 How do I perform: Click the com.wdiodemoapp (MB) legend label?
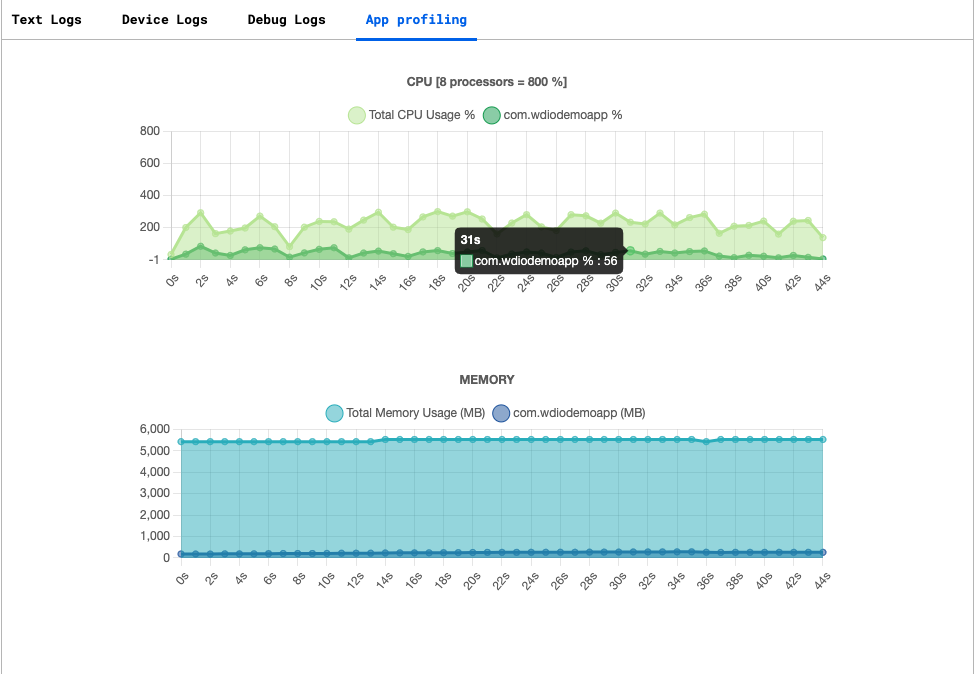[579, 413]
